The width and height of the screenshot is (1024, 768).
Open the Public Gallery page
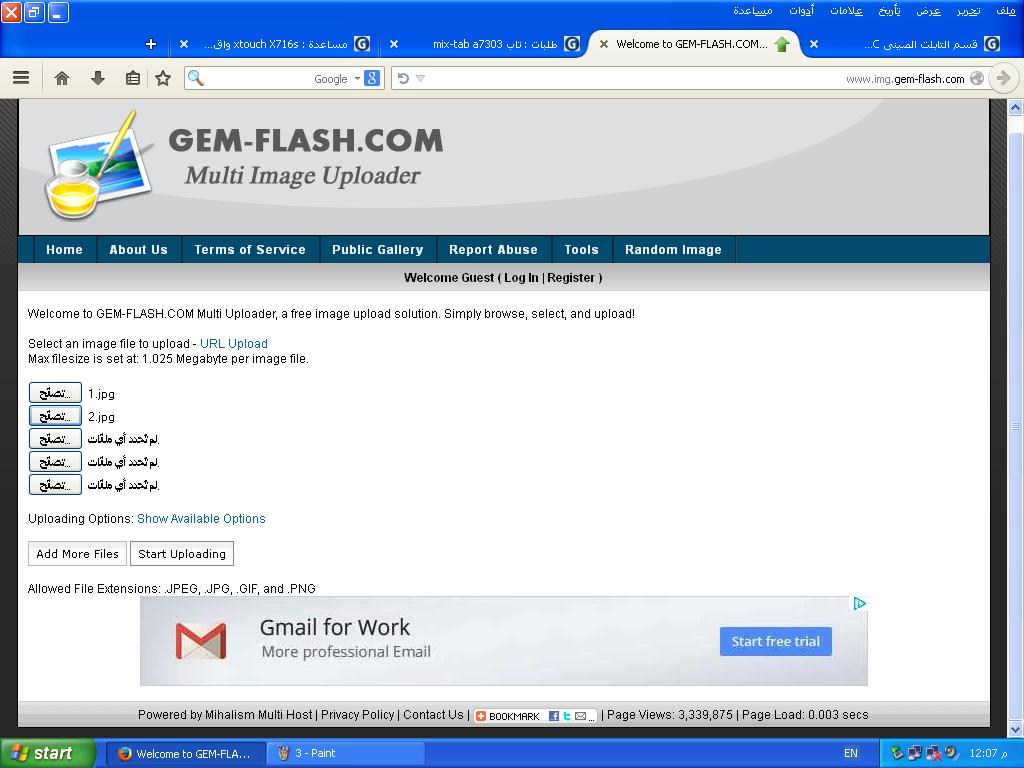click(x=377, y=249)
